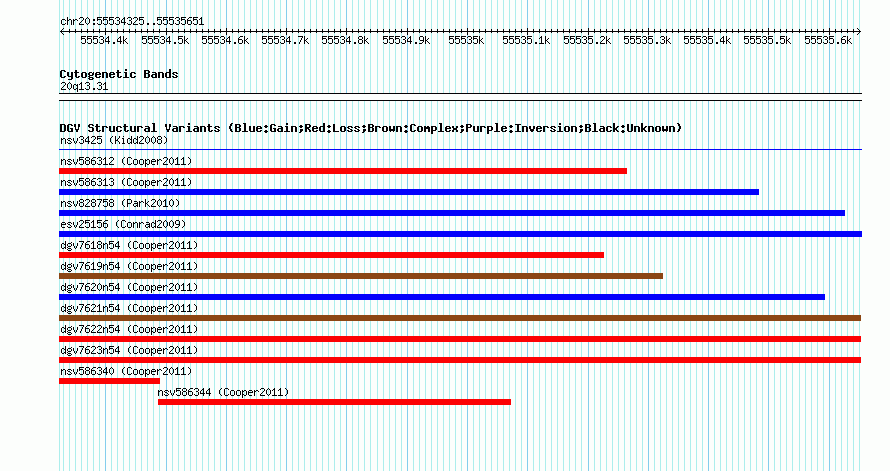The width and height of the screenshot is (890, 471).
Task: Click the nsv586344 red loss bar
Action: click(x=334, y=402)
